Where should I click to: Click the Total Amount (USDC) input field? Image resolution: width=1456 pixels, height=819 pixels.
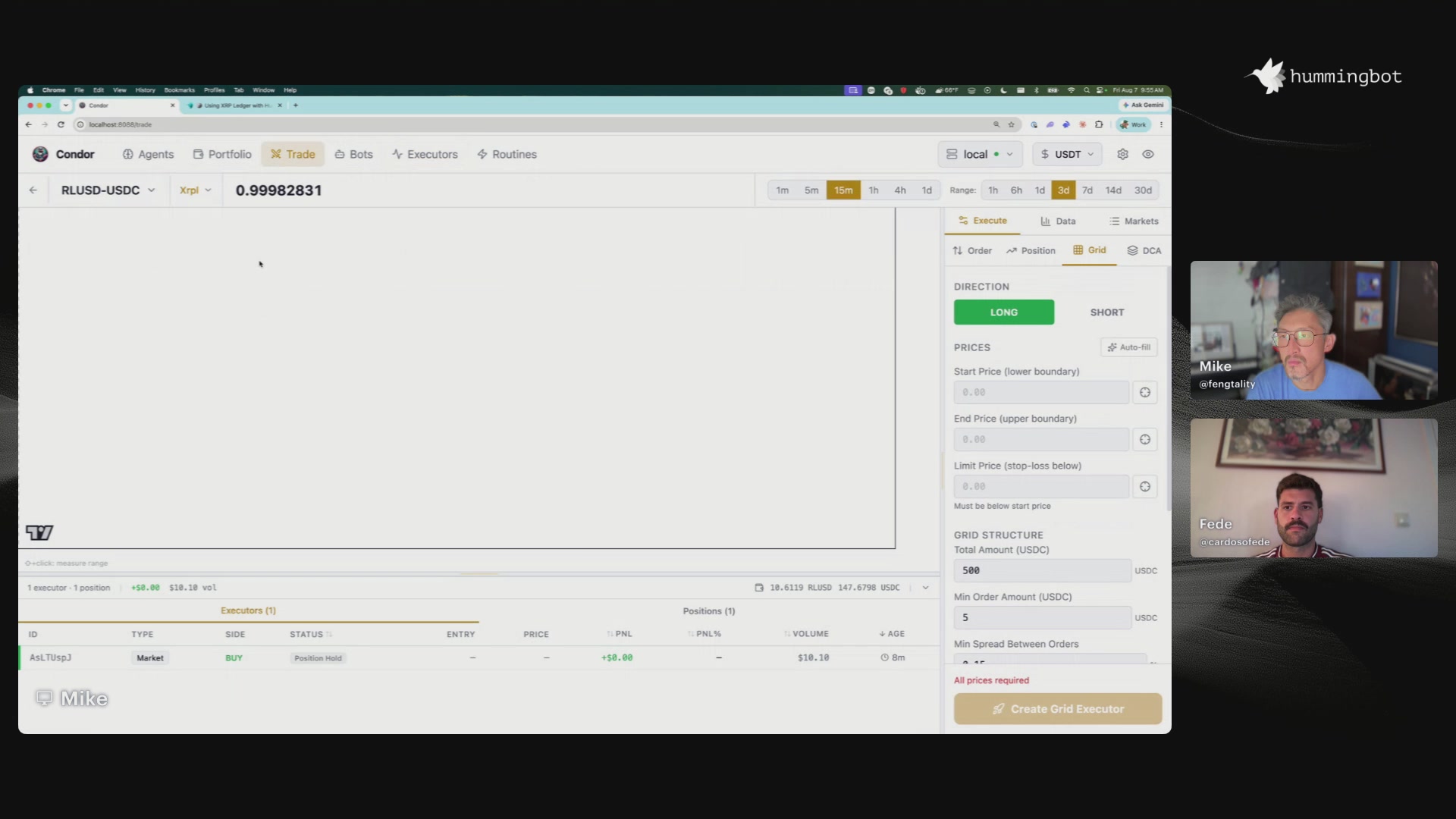1042,570
